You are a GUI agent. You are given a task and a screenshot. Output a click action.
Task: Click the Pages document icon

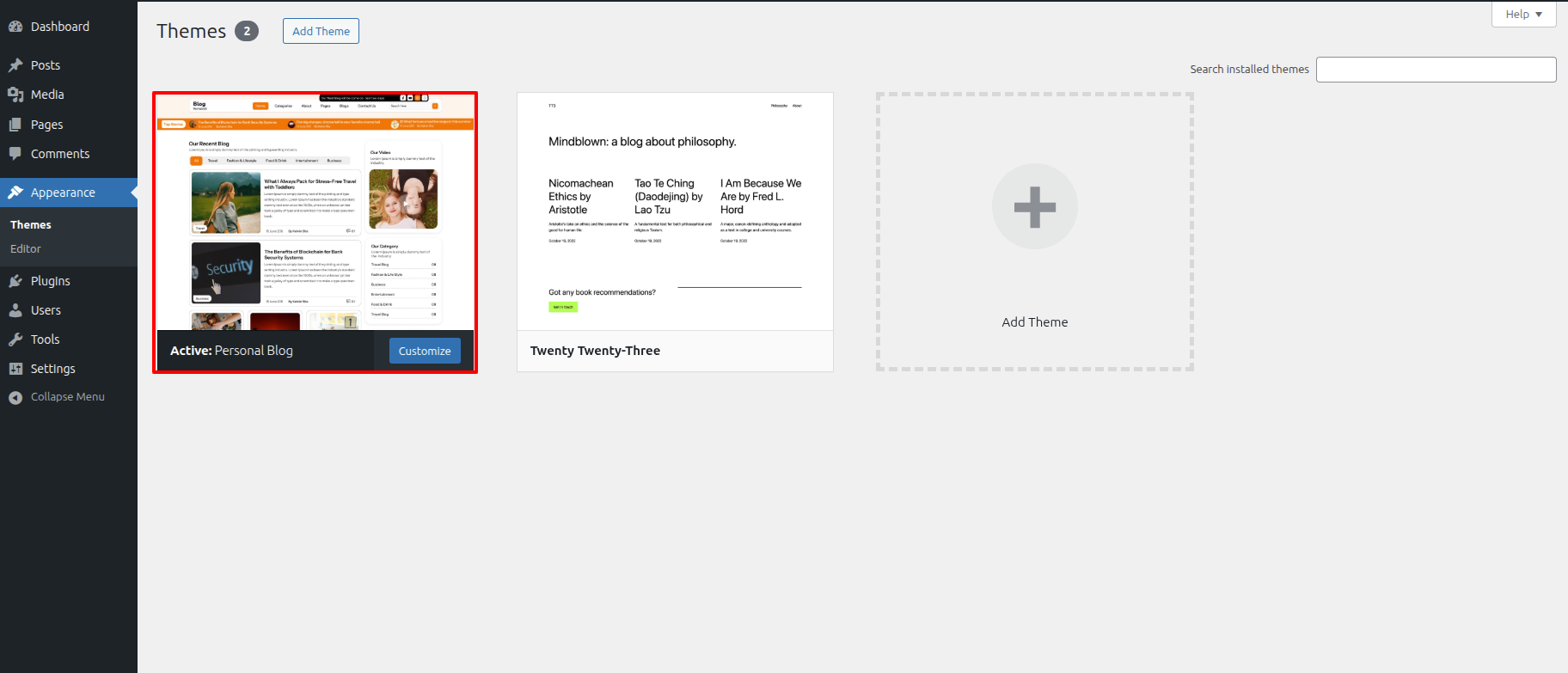(x=15, y=125)
